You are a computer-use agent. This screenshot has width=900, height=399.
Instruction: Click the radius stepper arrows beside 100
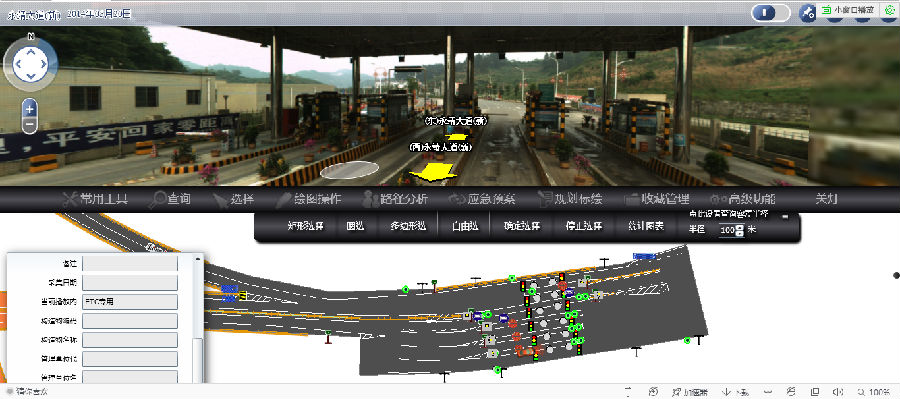739,230
